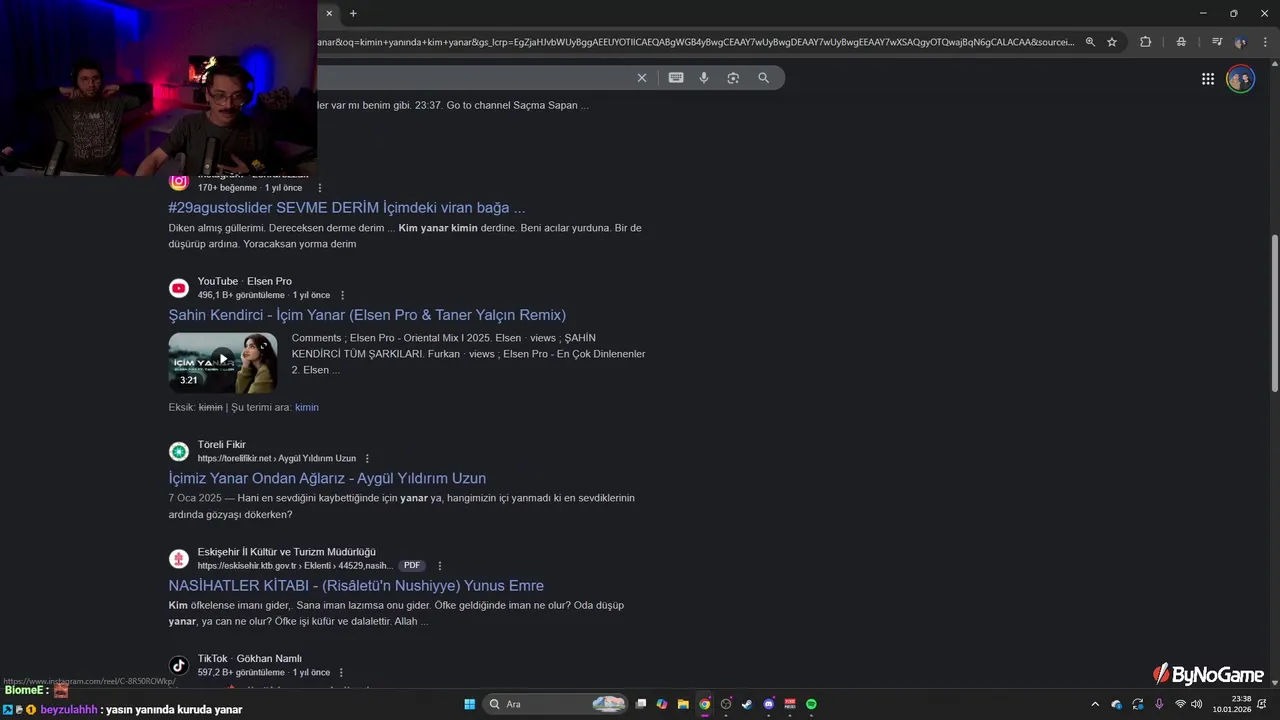Open Google Lens image search

tap(733, 78)
